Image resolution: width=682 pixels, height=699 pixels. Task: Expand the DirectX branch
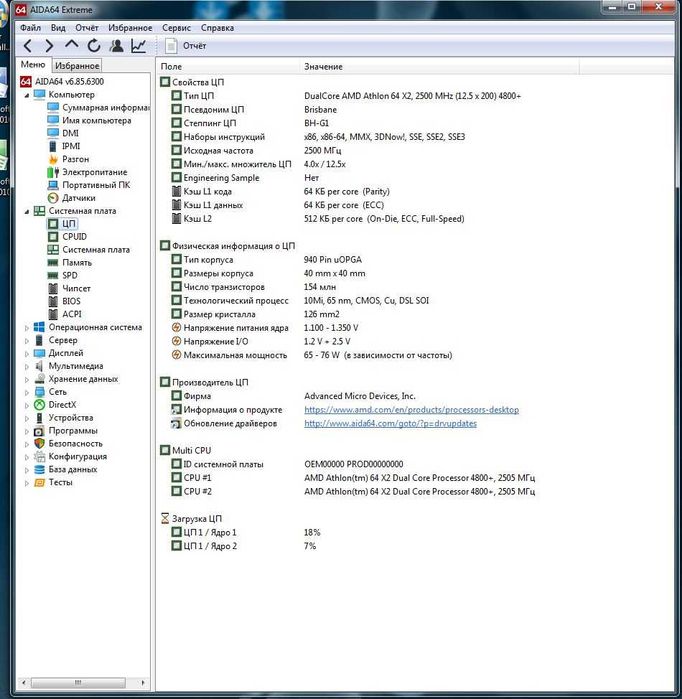(x=27, y=405)
